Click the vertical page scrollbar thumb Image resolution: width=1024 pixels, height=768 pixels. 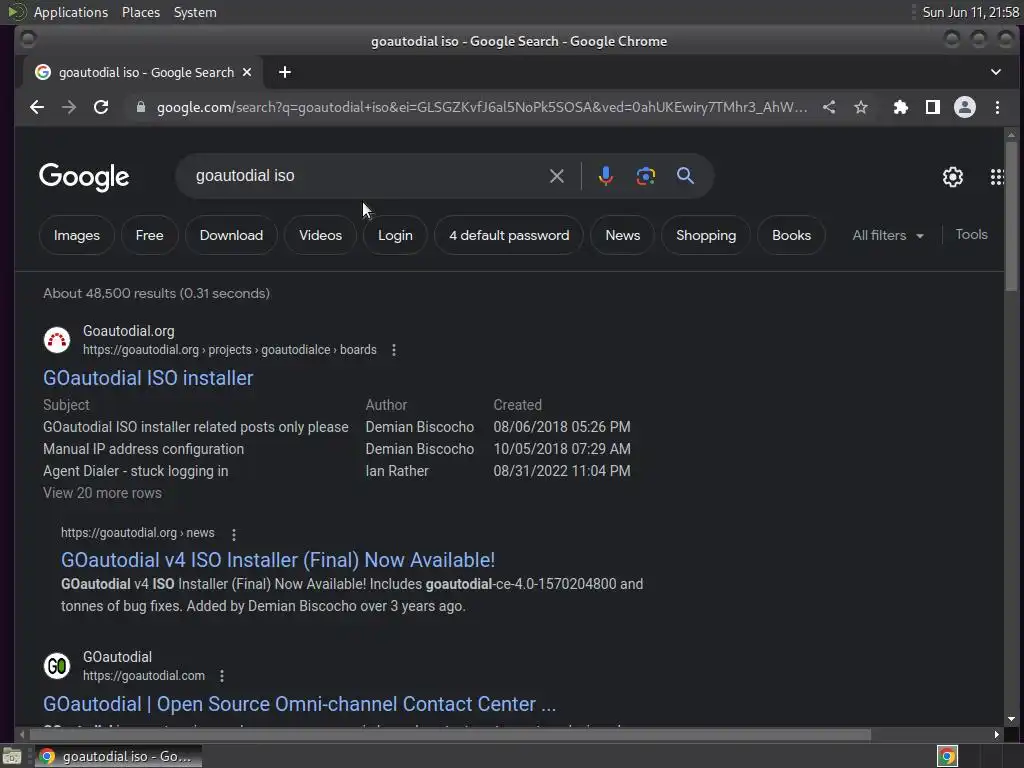coord(1011,216)
